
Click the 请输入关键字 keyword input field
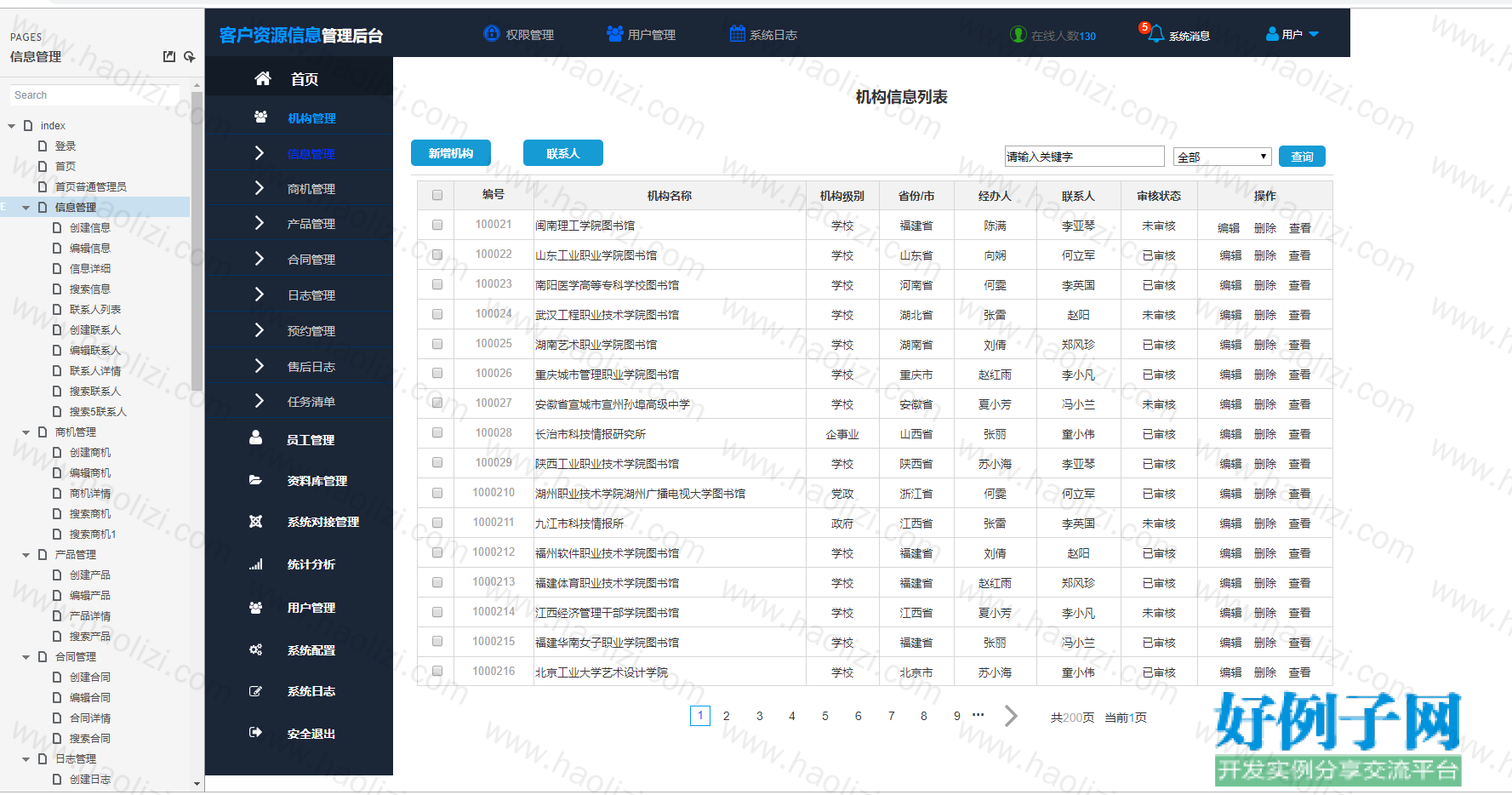(x=1084, y=156)
